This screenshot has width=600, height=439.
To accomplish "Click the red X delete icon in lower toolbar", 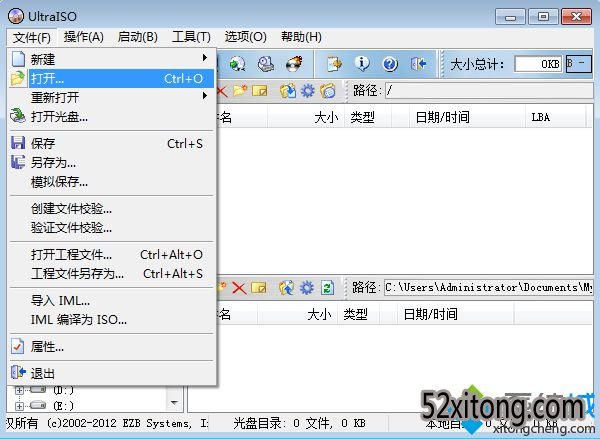I will 239,288.
